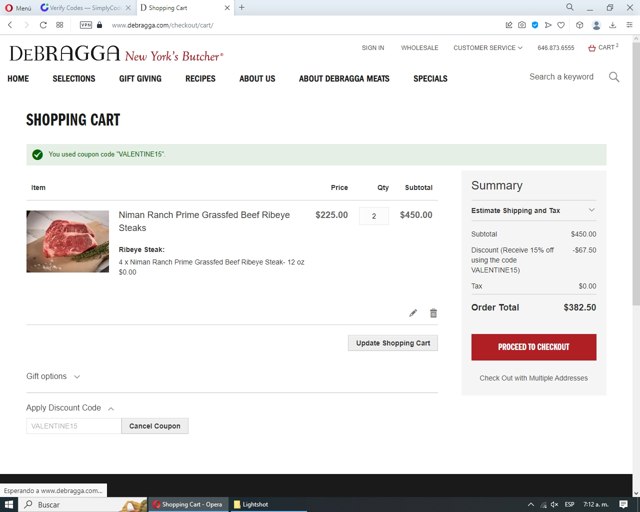Open Niman Ranch Ribeye Steaks product link
The width and height of the screenshot is (640, 512).
204,221
